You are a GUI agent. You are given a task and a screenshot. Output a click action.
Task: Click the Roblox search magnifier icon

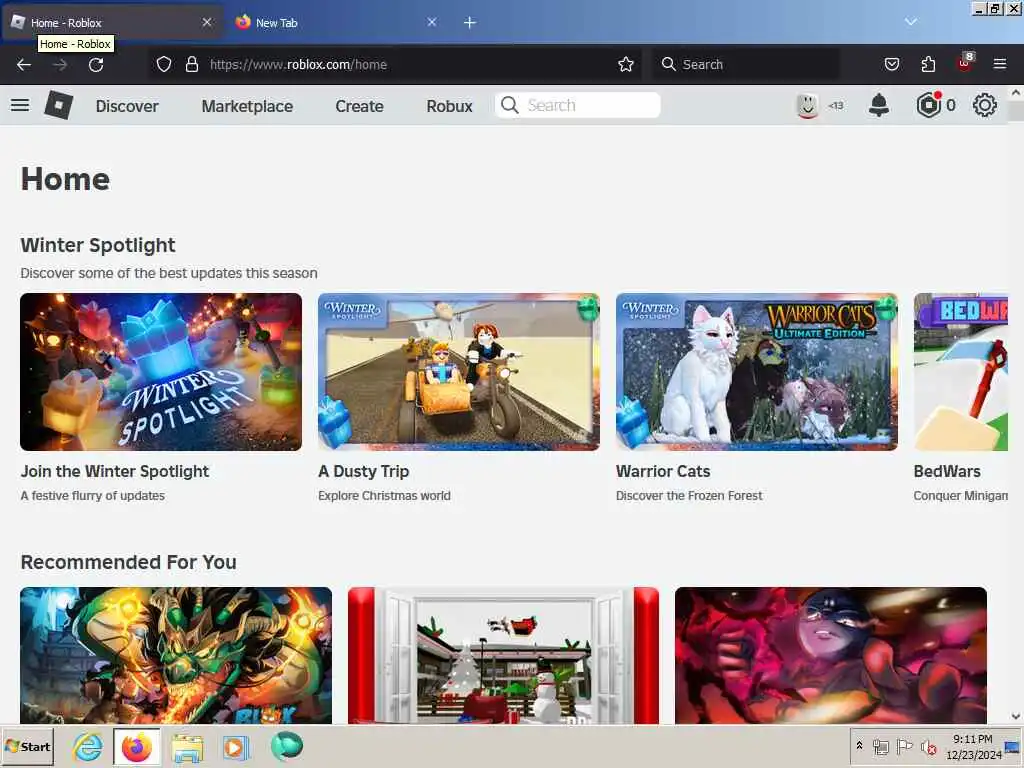(x=510, y=105)
